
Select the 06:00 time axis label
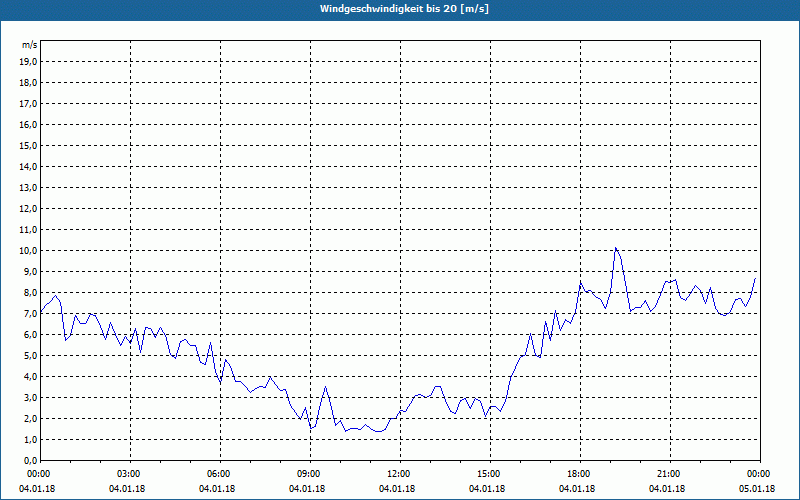tap(219, 474)
